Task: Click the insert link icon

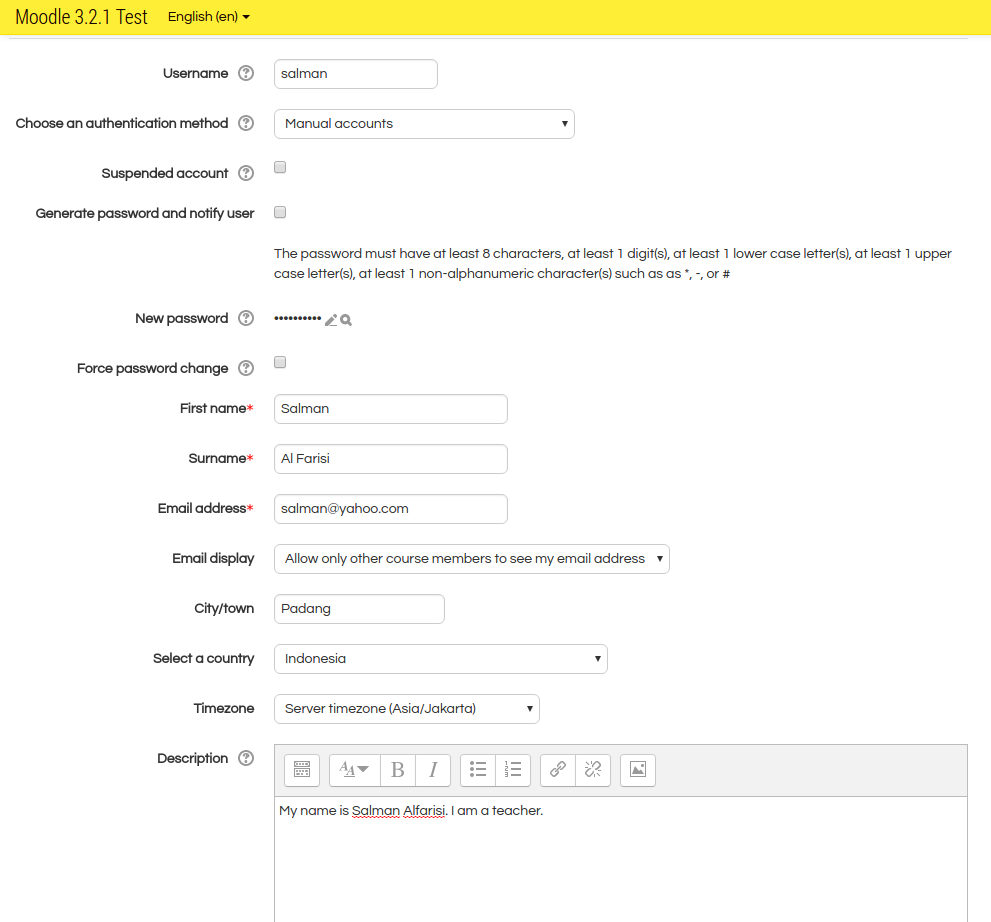Action: 558,770
